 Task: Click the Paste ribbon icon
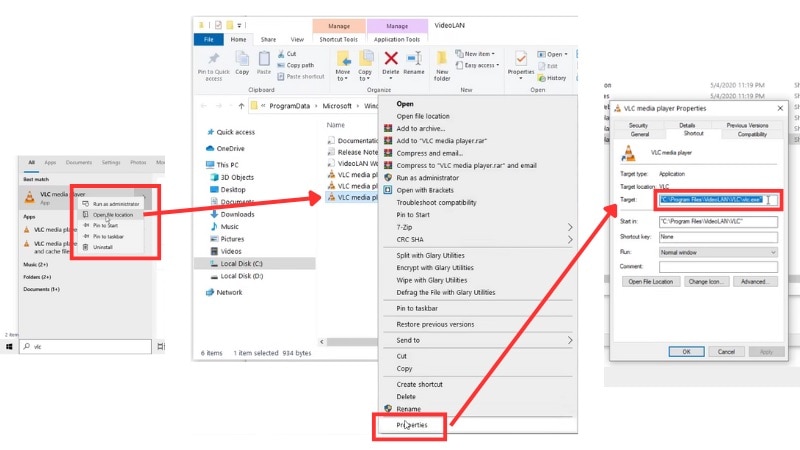tap(264, 63)
